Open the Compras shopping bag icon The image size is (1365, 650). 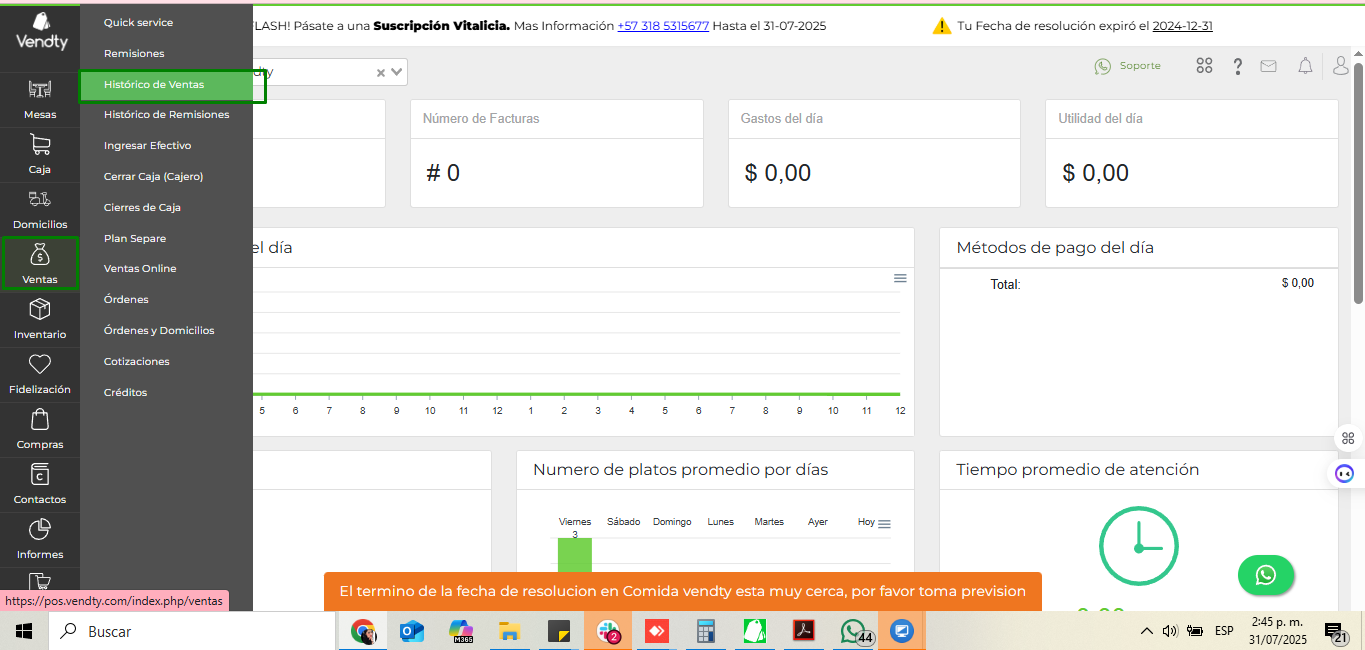pyautogui.click(x=40, y=419)
